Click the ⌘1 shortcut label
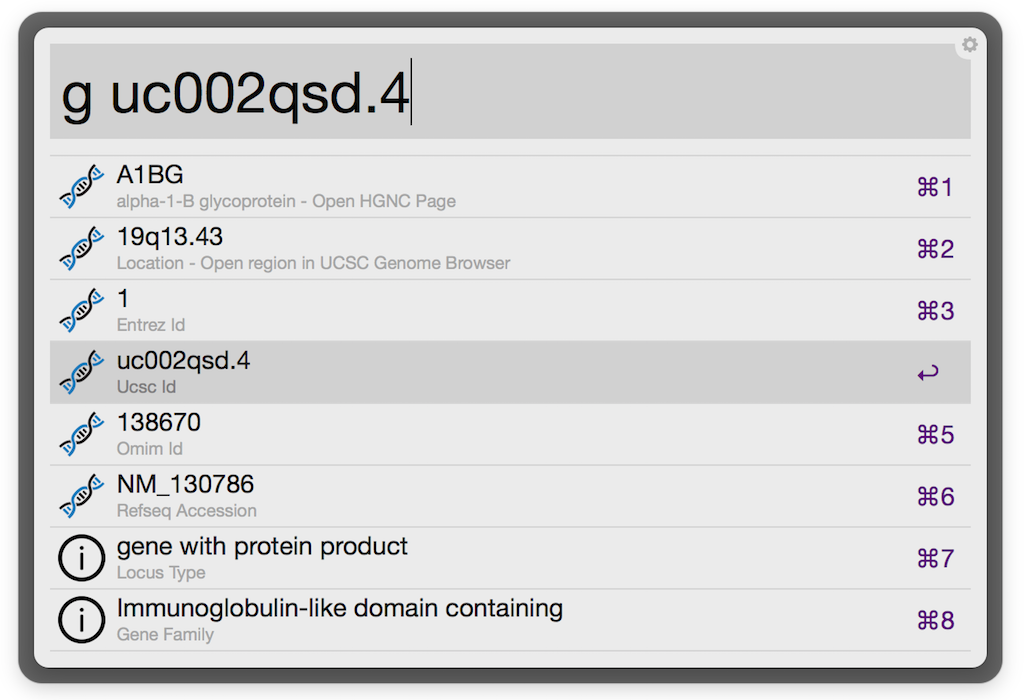 point(935,188)
